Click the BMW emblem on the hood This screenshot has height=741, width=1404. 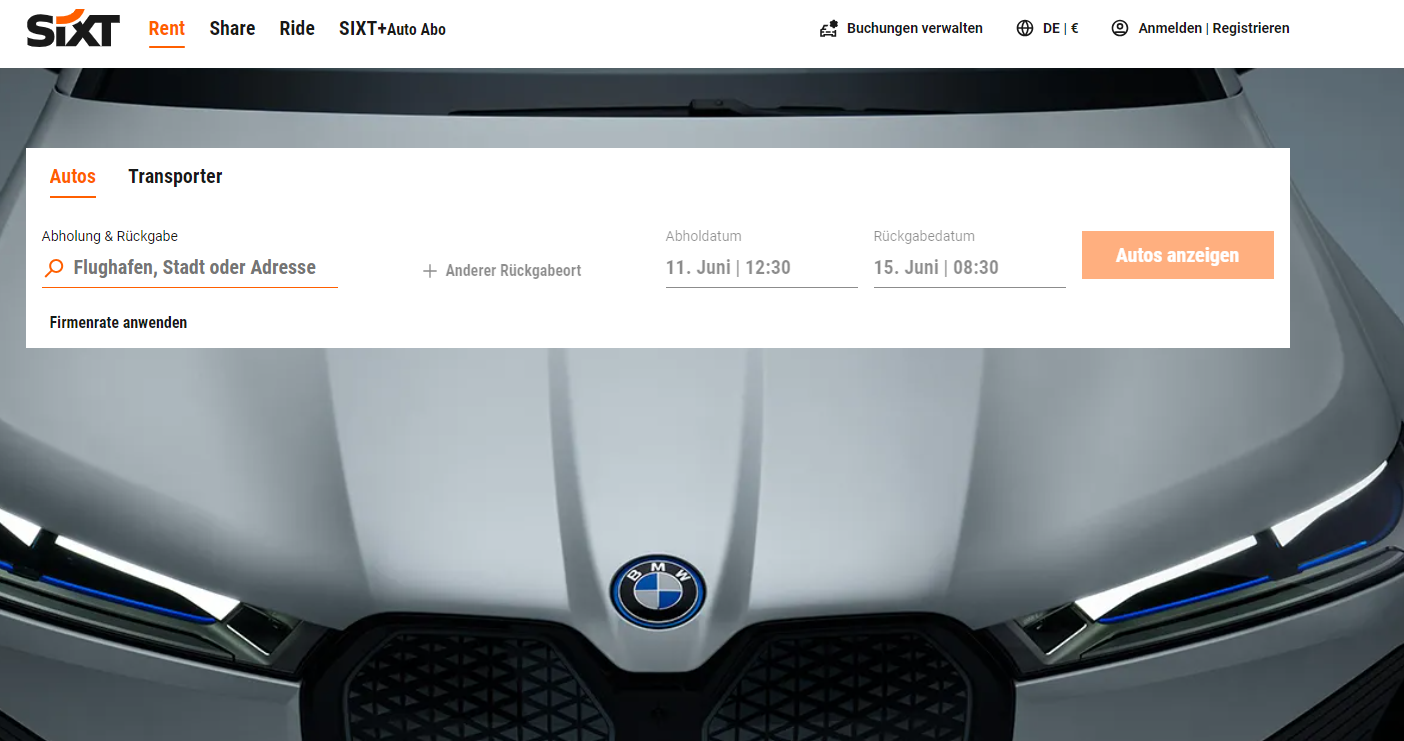pos(658,592)
